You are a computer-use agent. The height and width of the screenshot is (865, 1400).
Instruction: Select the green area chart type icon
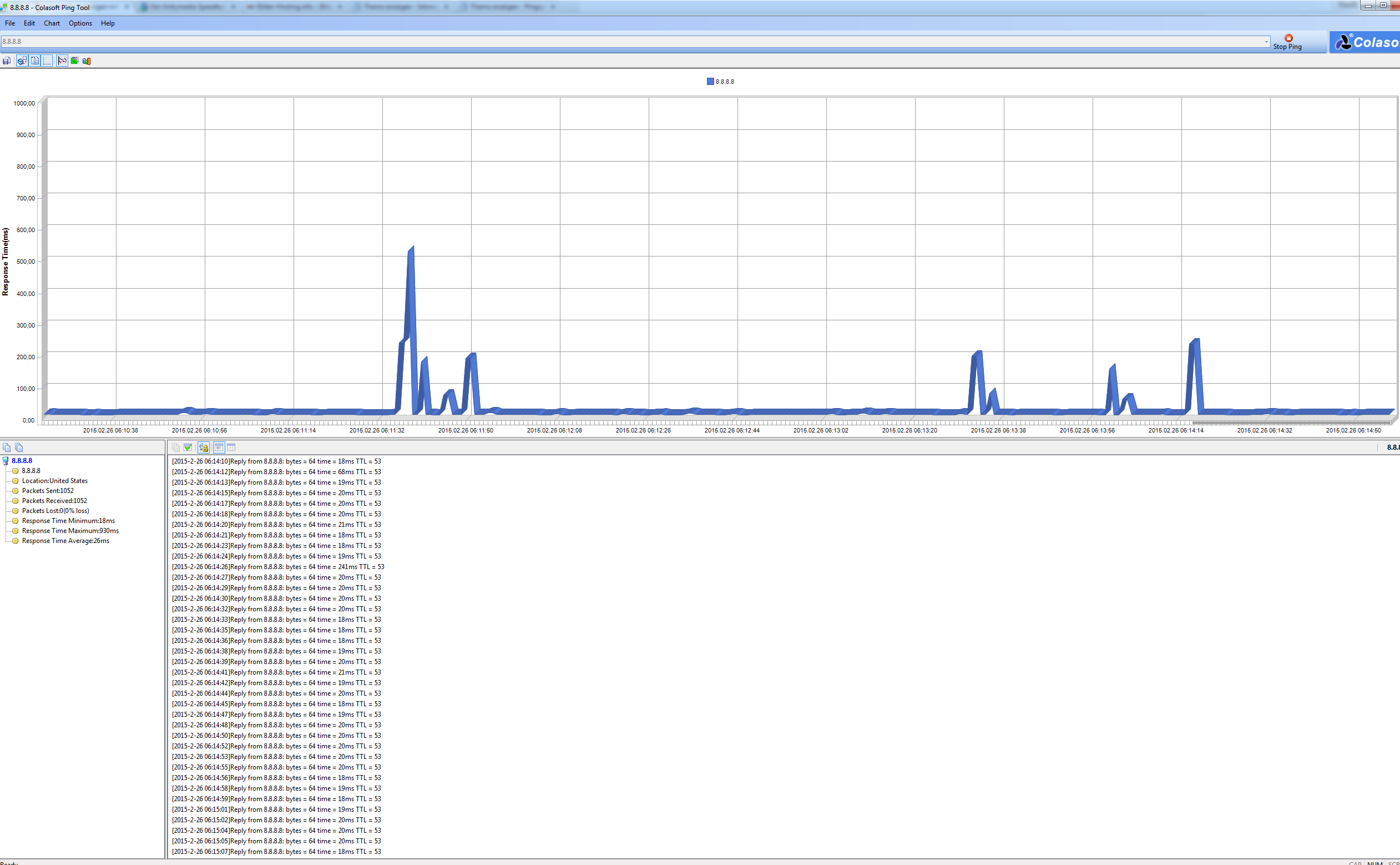74,61
